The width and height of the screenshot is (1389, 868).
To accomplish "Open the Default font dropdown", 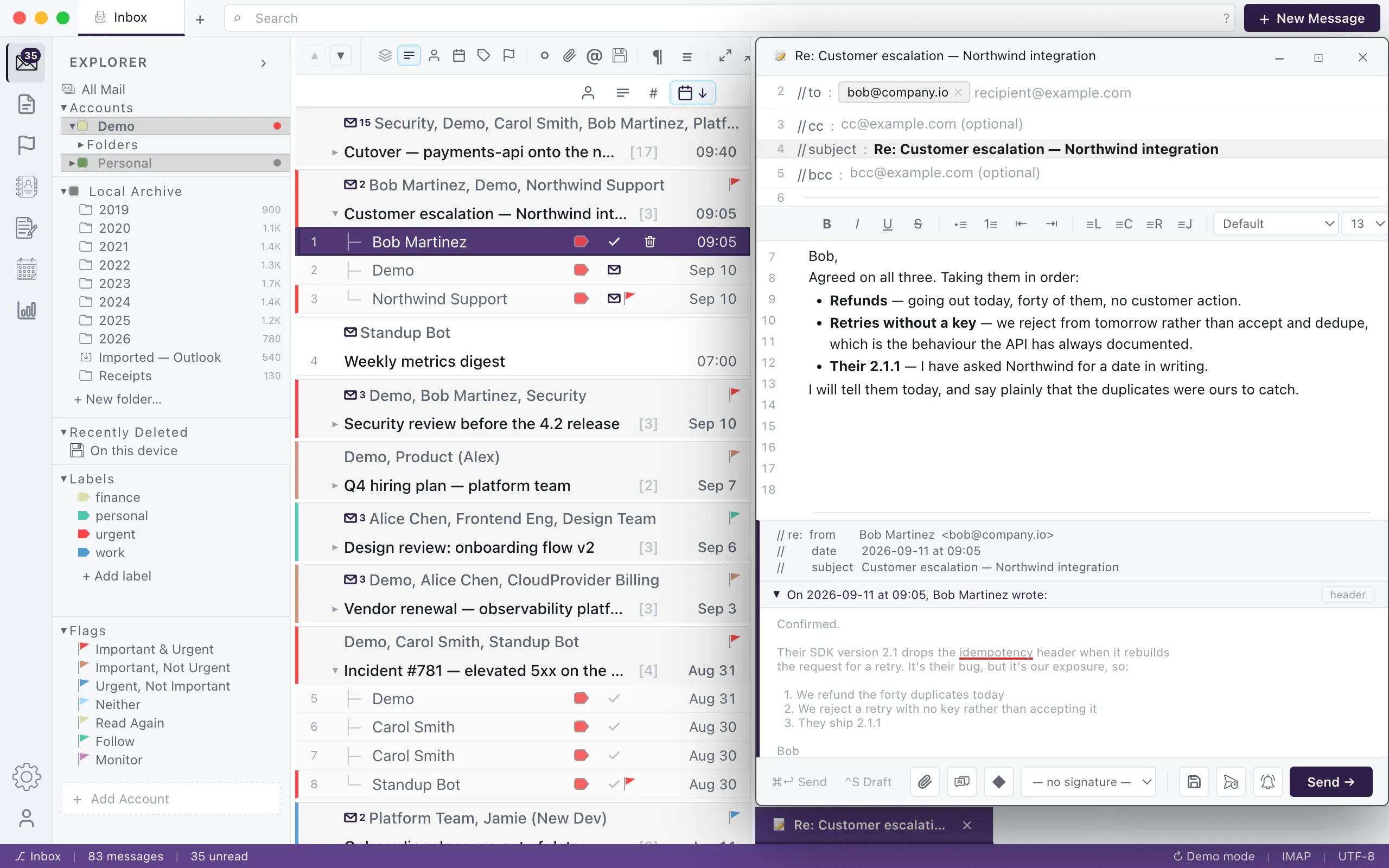I will [1276, 224].
